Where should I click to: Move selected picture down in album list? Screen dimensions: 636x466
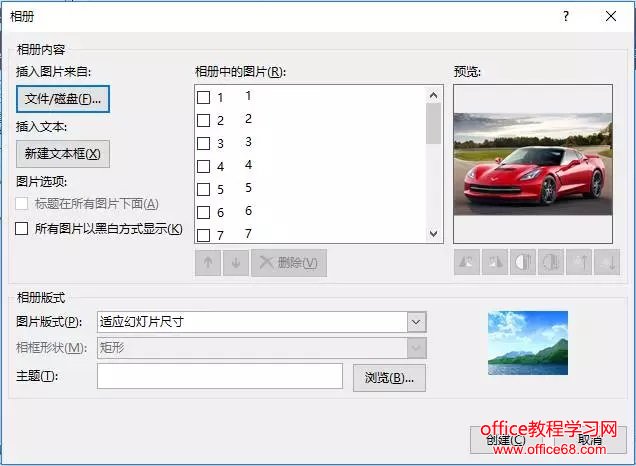click(x=236, y=263)
